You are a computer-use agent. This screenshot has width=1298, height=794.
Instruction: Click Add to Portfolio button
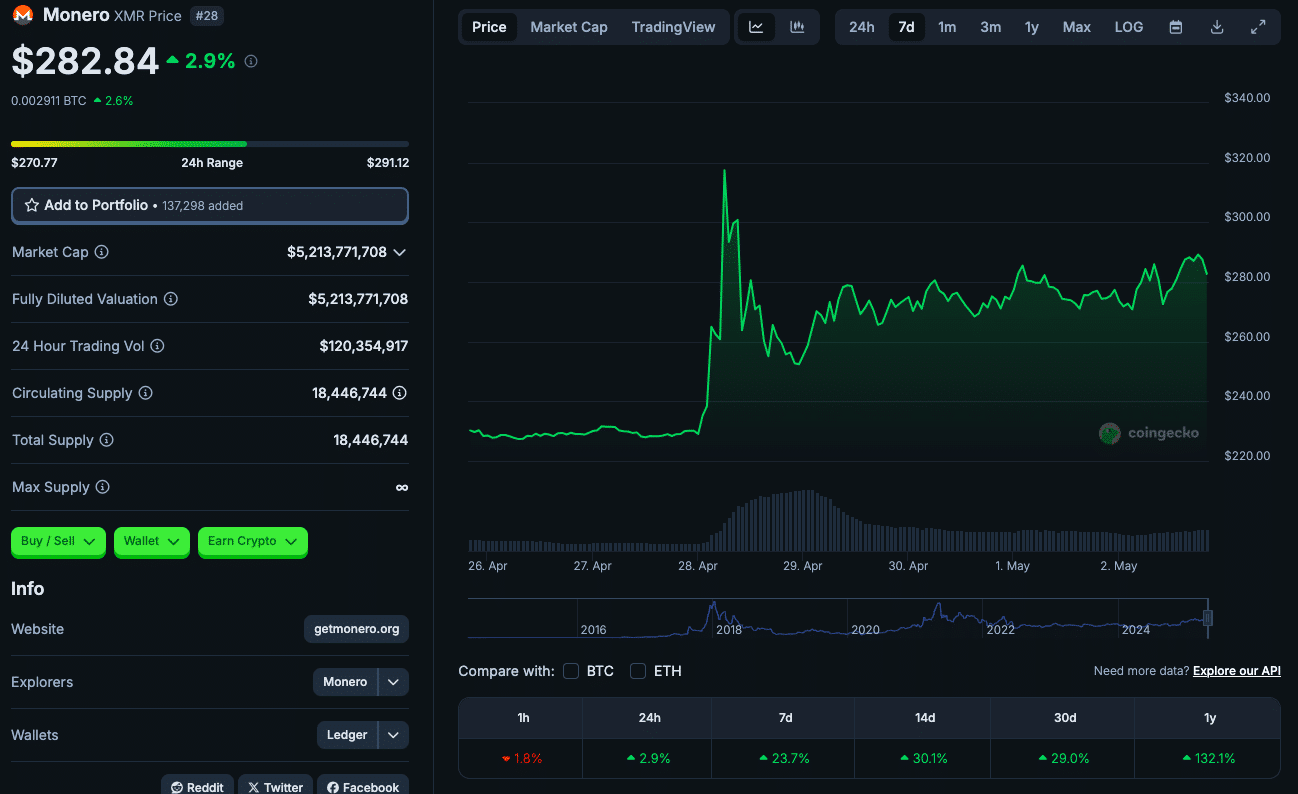coord(210,205)
